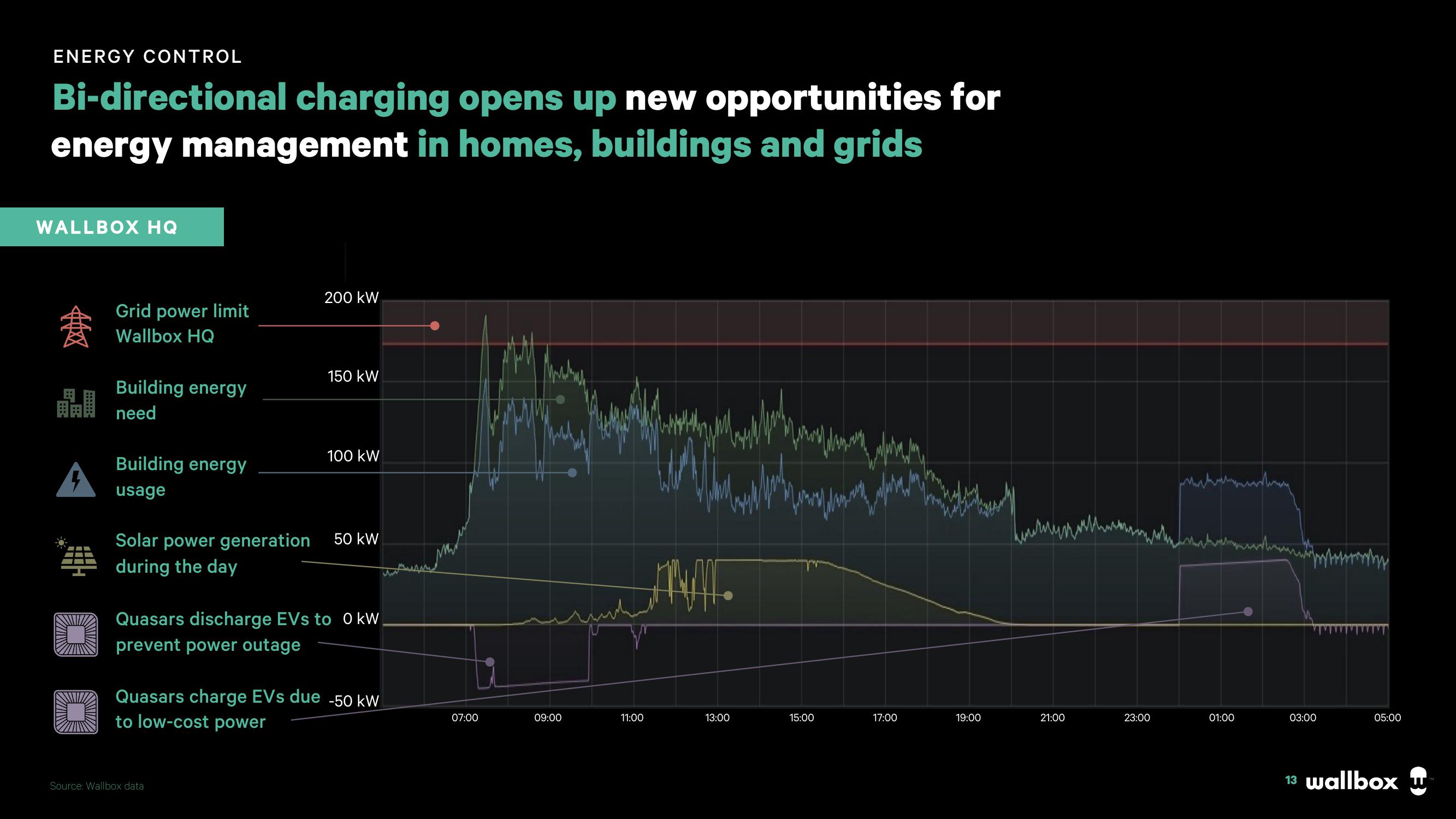Click the Building energy usage label
Screen dimensions: 1456x819
(181, 477)
